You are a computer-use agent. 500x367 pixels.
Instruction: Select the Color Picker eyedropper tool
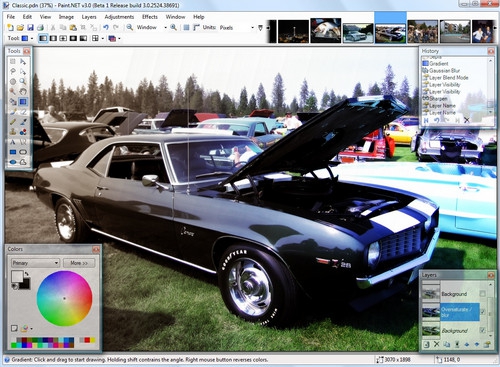coord(23,122)
